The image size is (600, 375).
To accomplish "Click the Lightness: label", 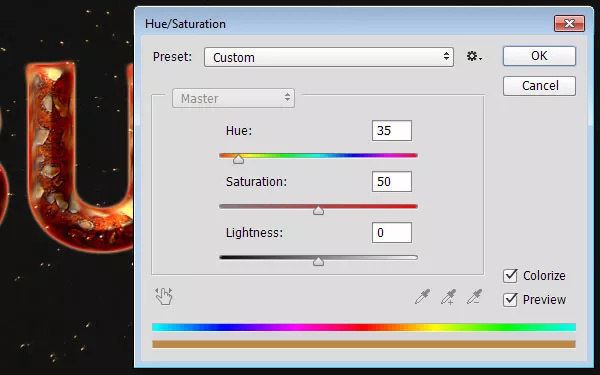I will [x=254, y=233].
